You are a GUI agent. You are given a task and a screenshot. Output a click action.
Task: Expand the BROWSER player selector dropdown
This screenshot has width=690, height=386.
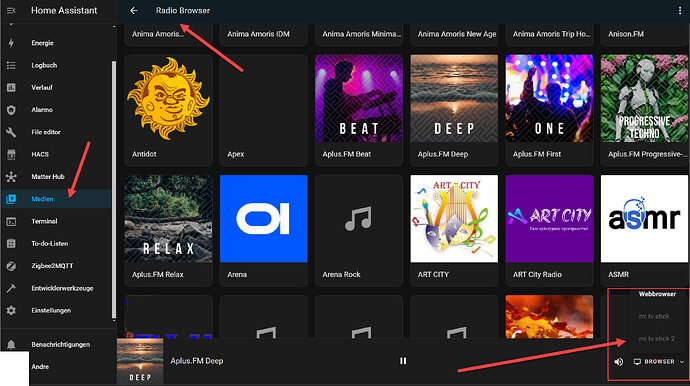pyautogui.click(x=659, y=362)
